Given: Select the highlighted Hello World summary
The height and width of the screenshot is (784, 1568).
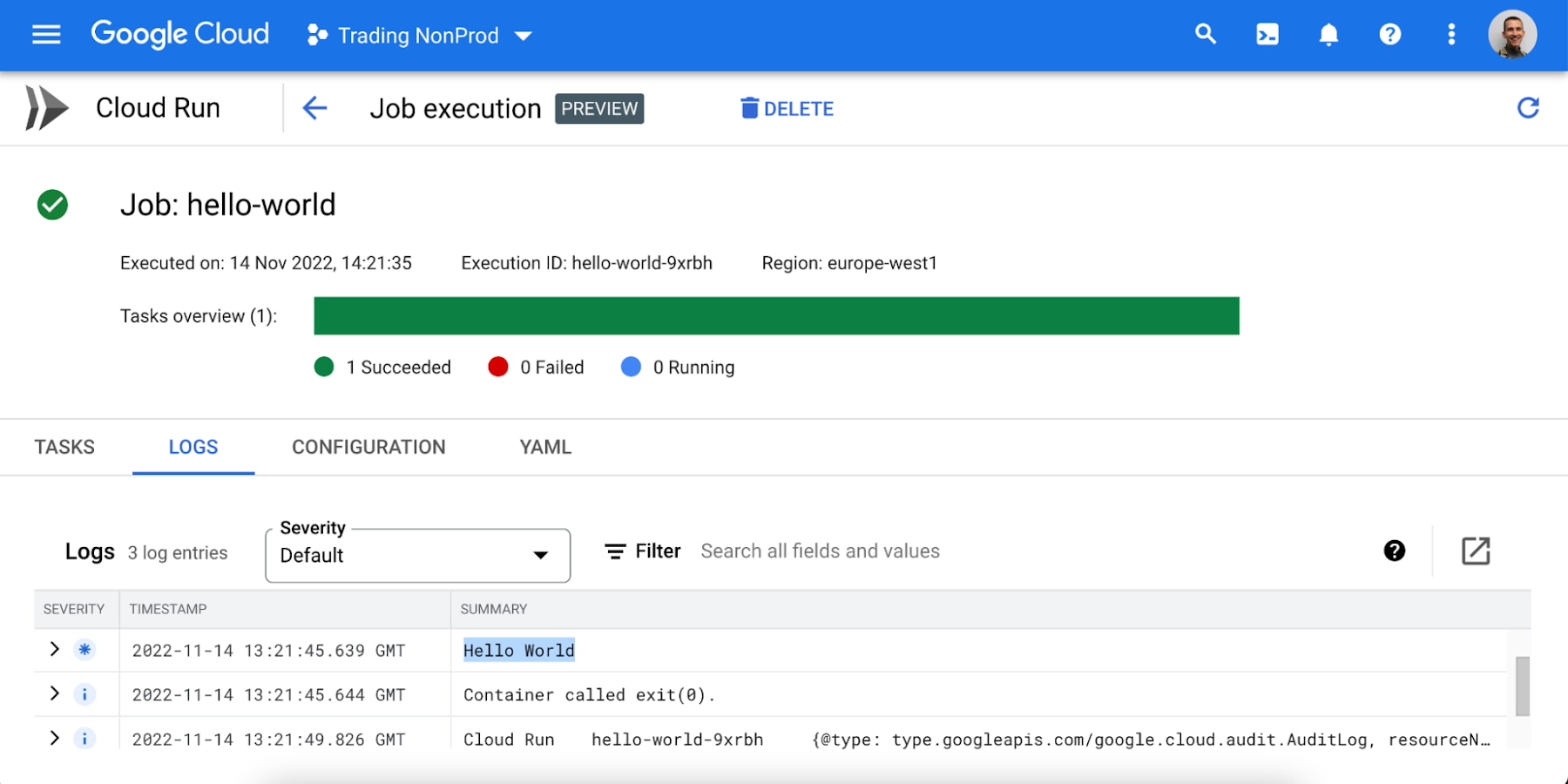Looking at the screenshot, I should (519, 651).
